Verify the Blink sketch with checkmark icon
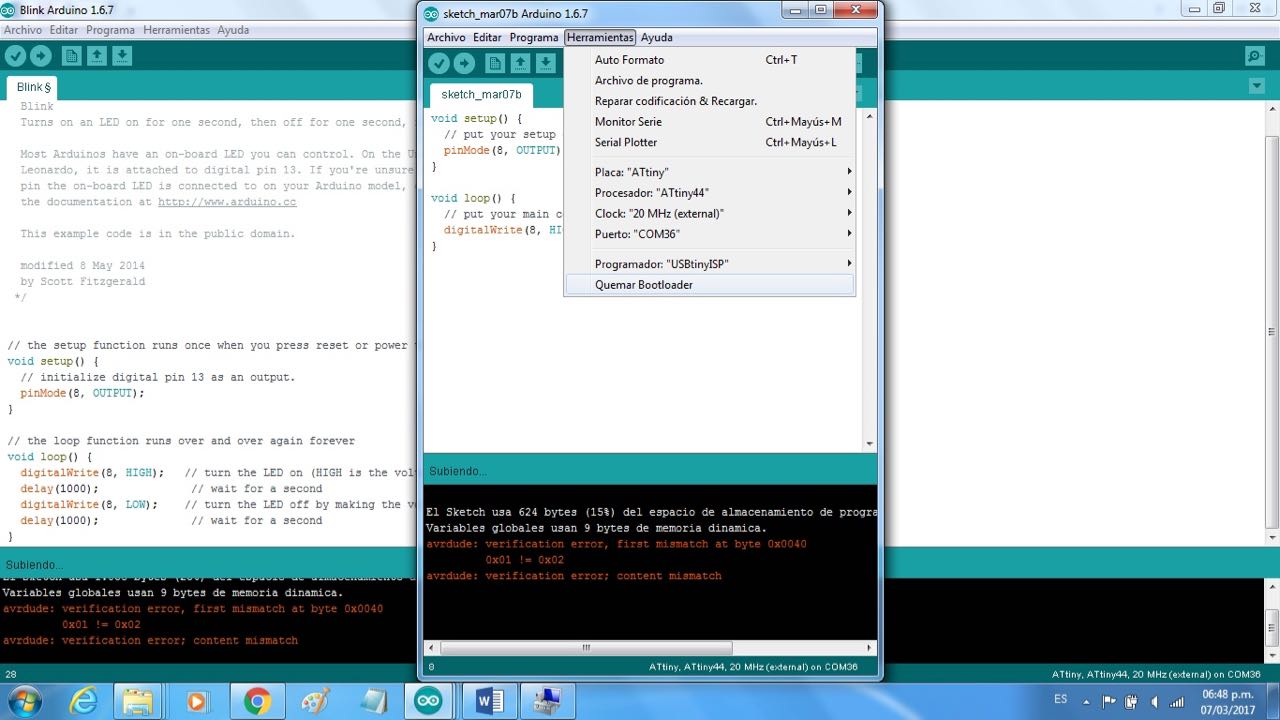Viewport: 1280px width, 720px height. click(15, 56)
